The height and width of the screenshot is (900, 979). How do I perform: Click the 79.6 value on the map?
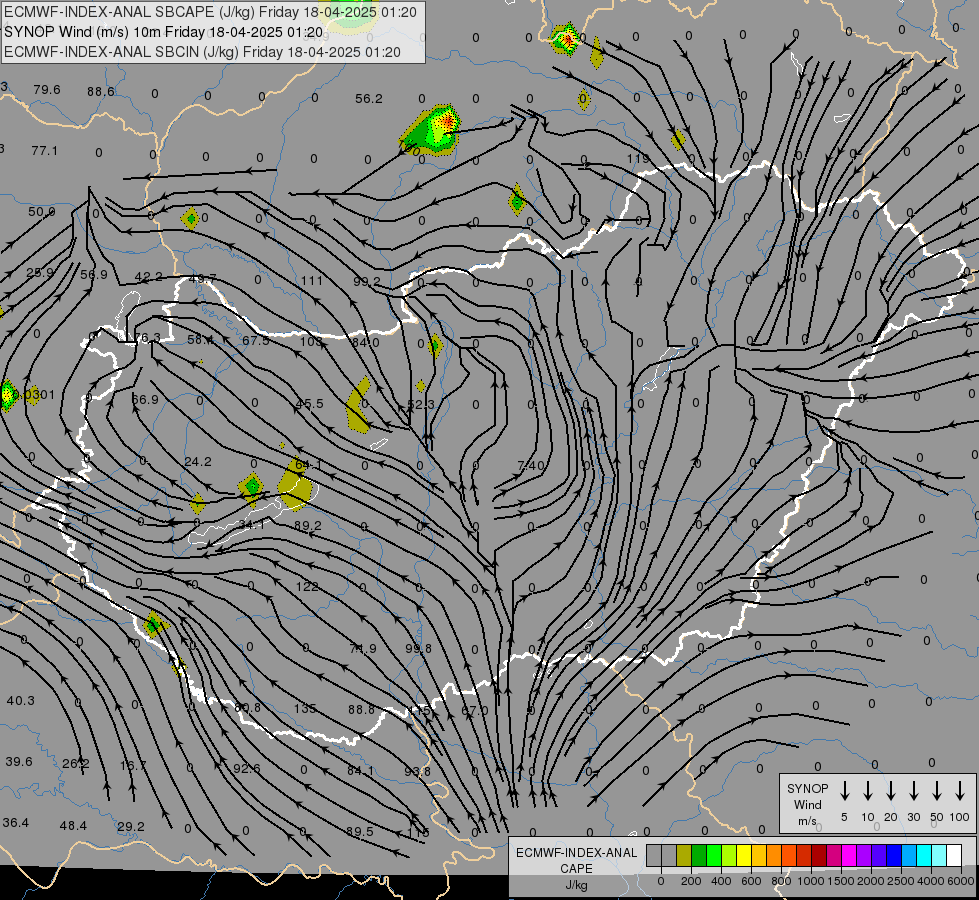click(47, 90)
